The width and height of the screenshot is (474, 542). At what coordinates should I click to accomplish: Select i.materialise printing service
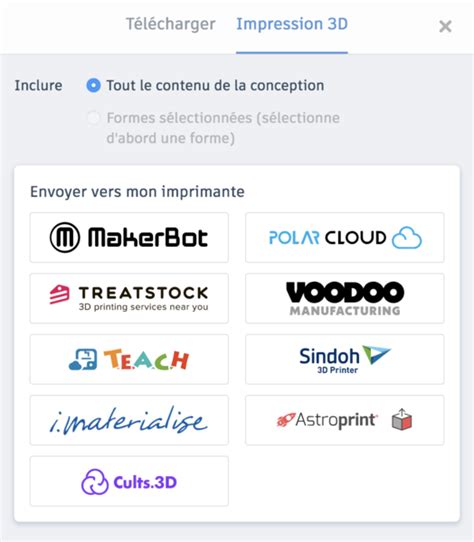(x=129, y=420)
